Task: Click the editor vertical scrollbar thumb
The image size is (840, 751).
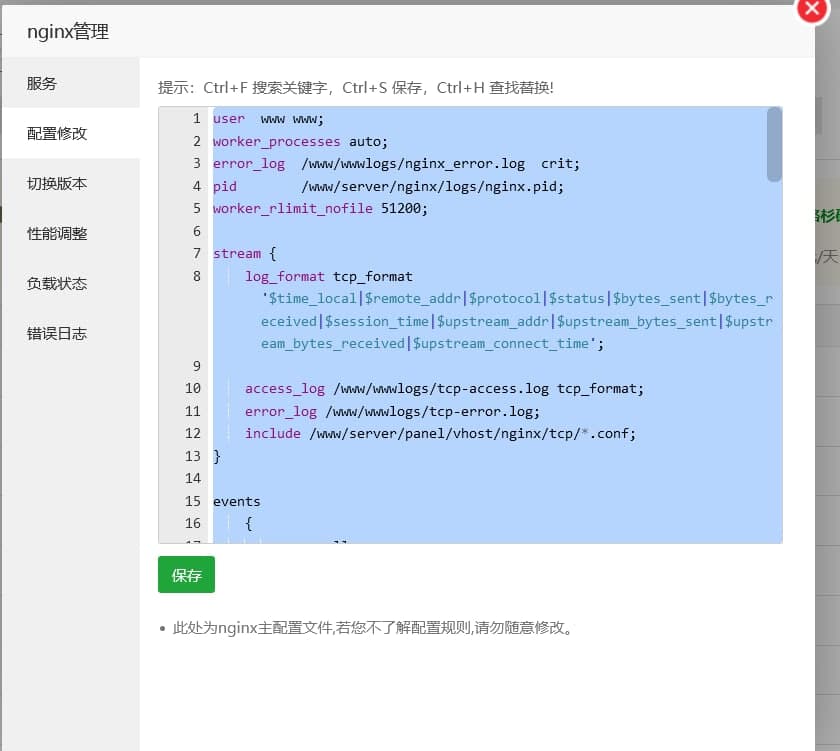Action: tap(774, 145)
